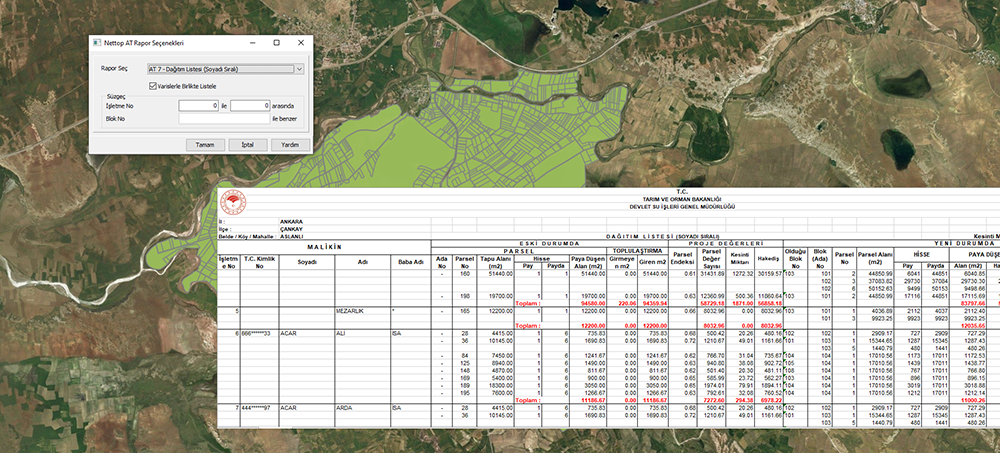
Task: Focus the Blok No filter field
Action: point(223,119)
